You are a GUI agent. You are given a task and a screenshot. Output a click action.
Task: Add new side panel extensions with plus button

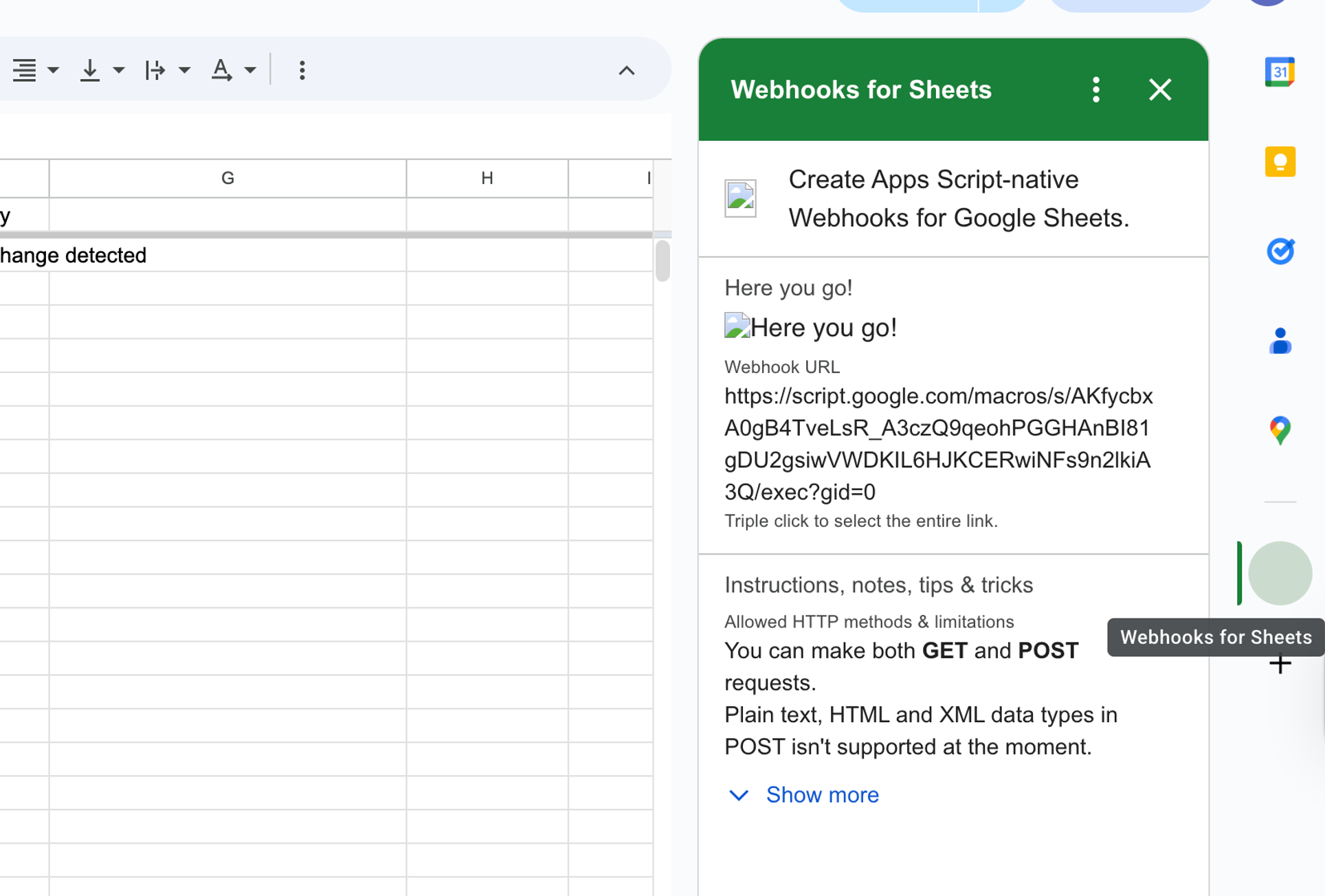pos(1280,664)
